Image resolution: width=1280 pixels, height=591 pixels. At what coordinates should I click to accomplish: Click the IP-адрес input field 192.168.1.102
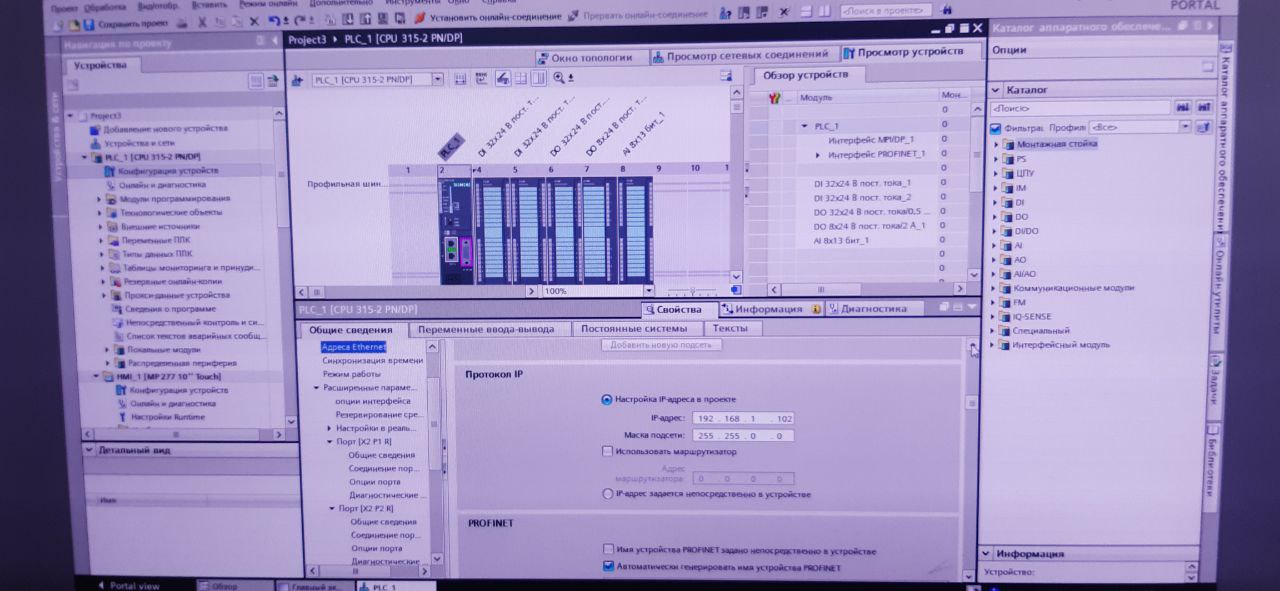743,418
